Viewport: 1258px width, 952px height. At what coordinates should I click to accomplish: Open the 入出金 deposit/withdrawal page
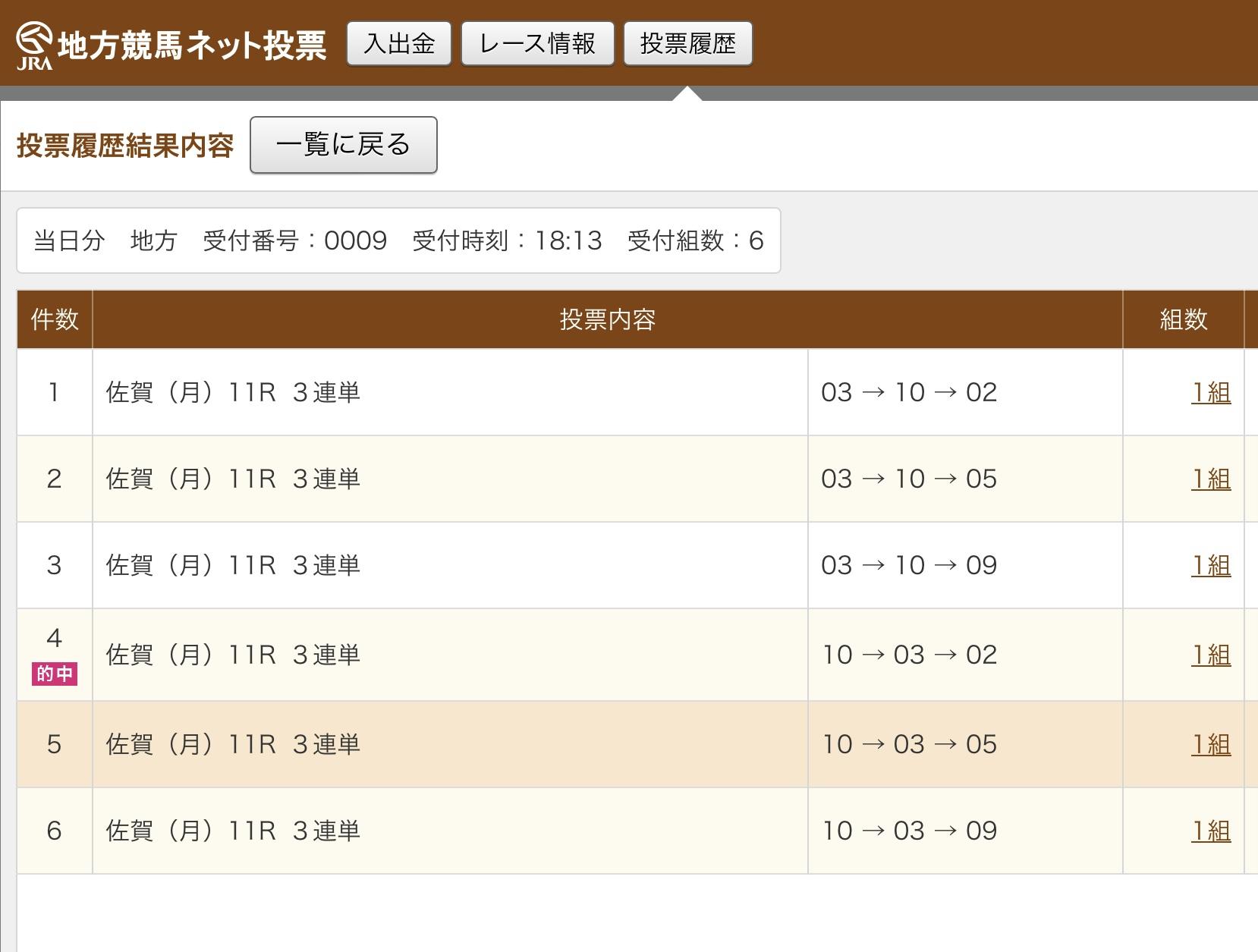(x=399, y=44)
